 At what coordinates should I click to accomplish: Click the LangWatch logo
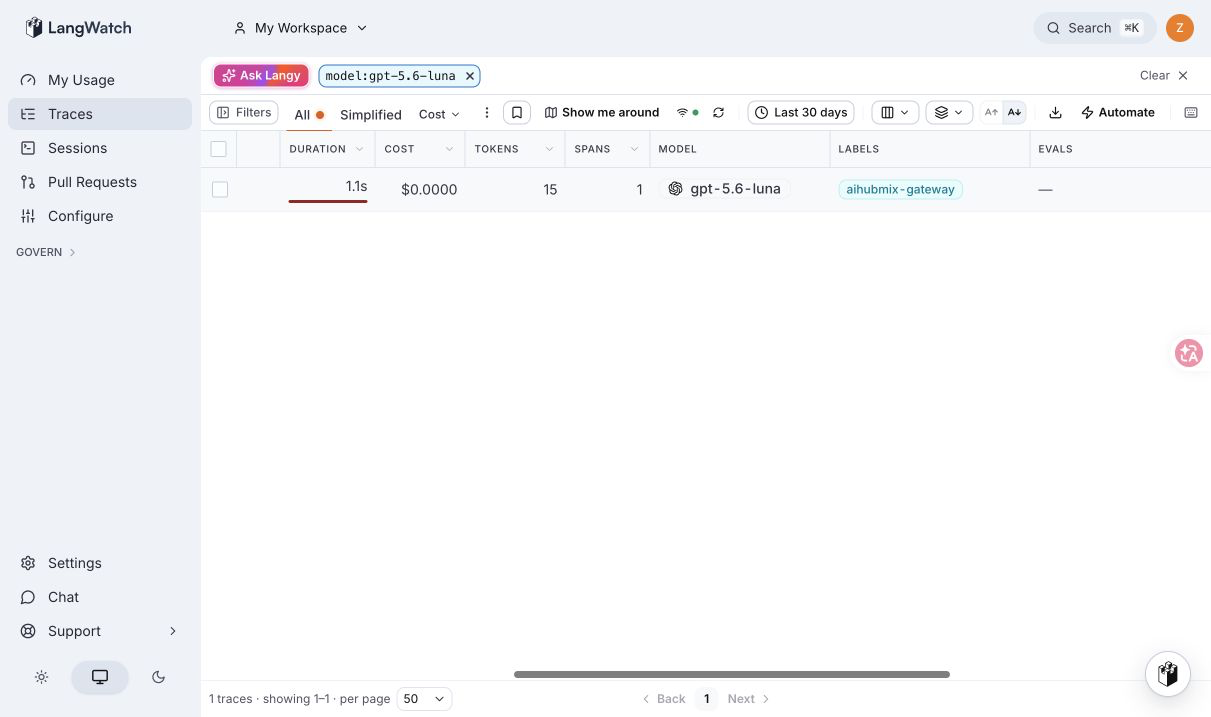click(x=78, y=28)
